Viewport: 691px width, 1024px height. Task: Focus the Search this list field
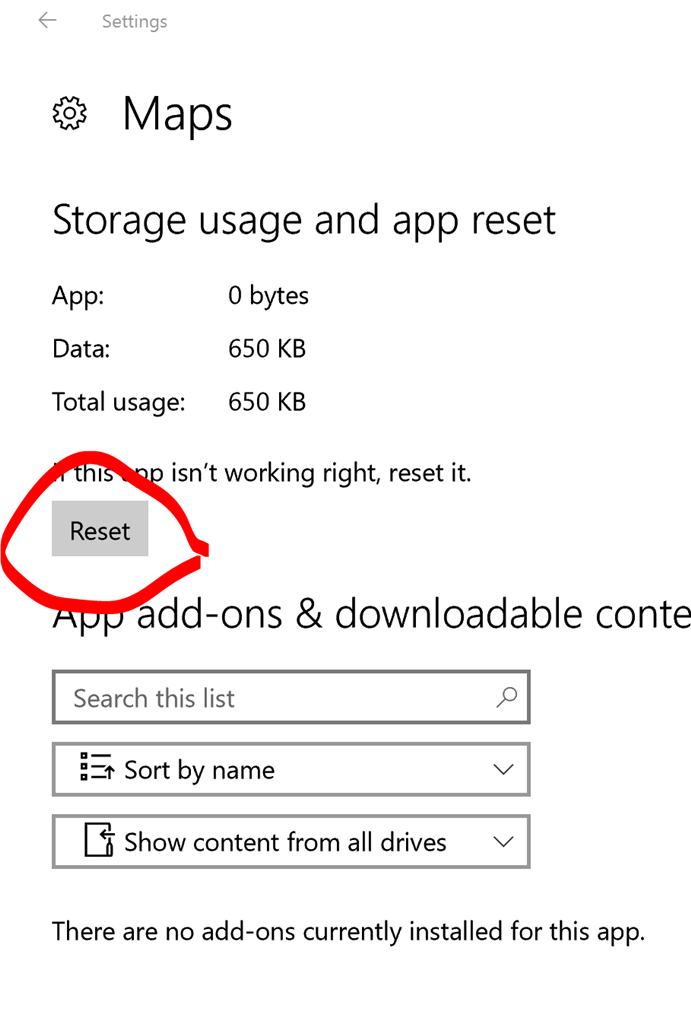[x=291, y=697]
